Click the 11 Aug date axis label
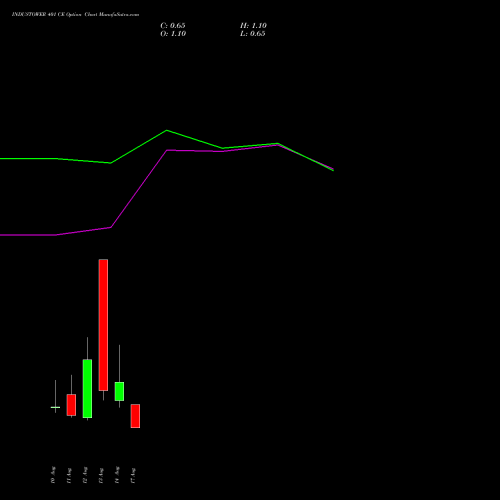Image resolution: width=500 pixels, height=500 pixels. click(69, 475)
